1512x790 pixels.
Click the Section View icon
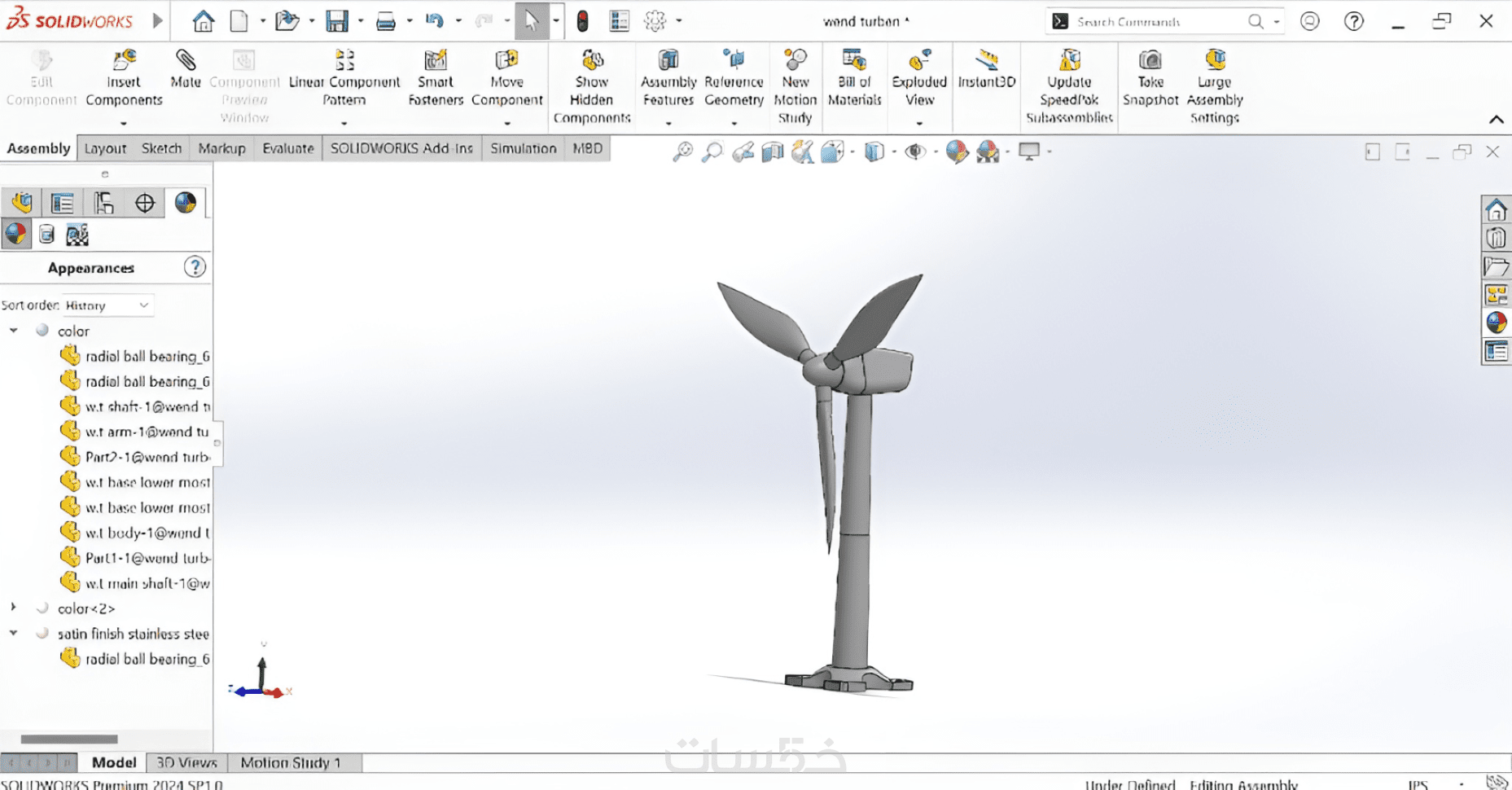(x=772, y=151)
